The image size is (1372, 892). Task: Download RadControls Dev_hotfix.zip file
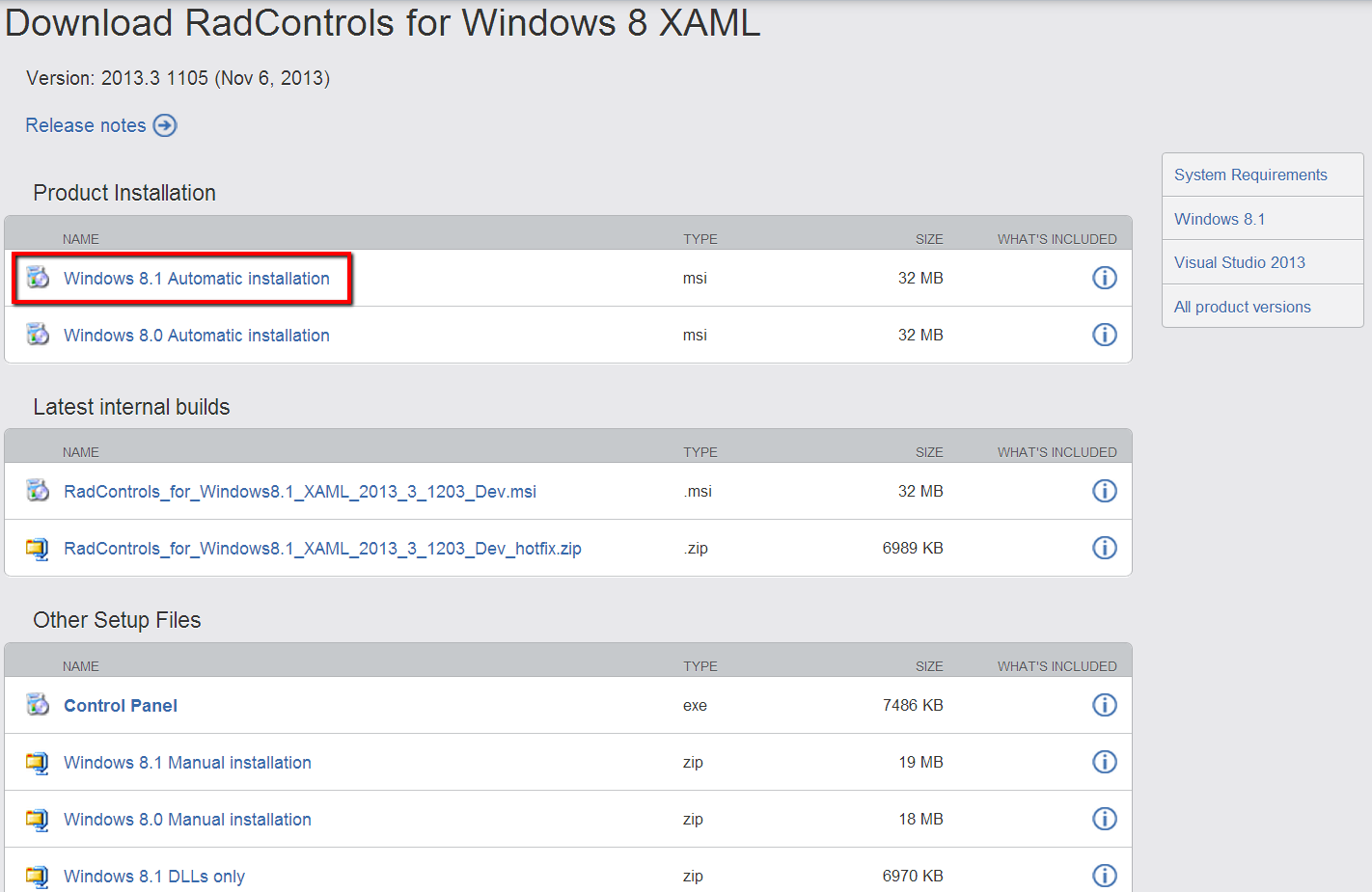322,549
